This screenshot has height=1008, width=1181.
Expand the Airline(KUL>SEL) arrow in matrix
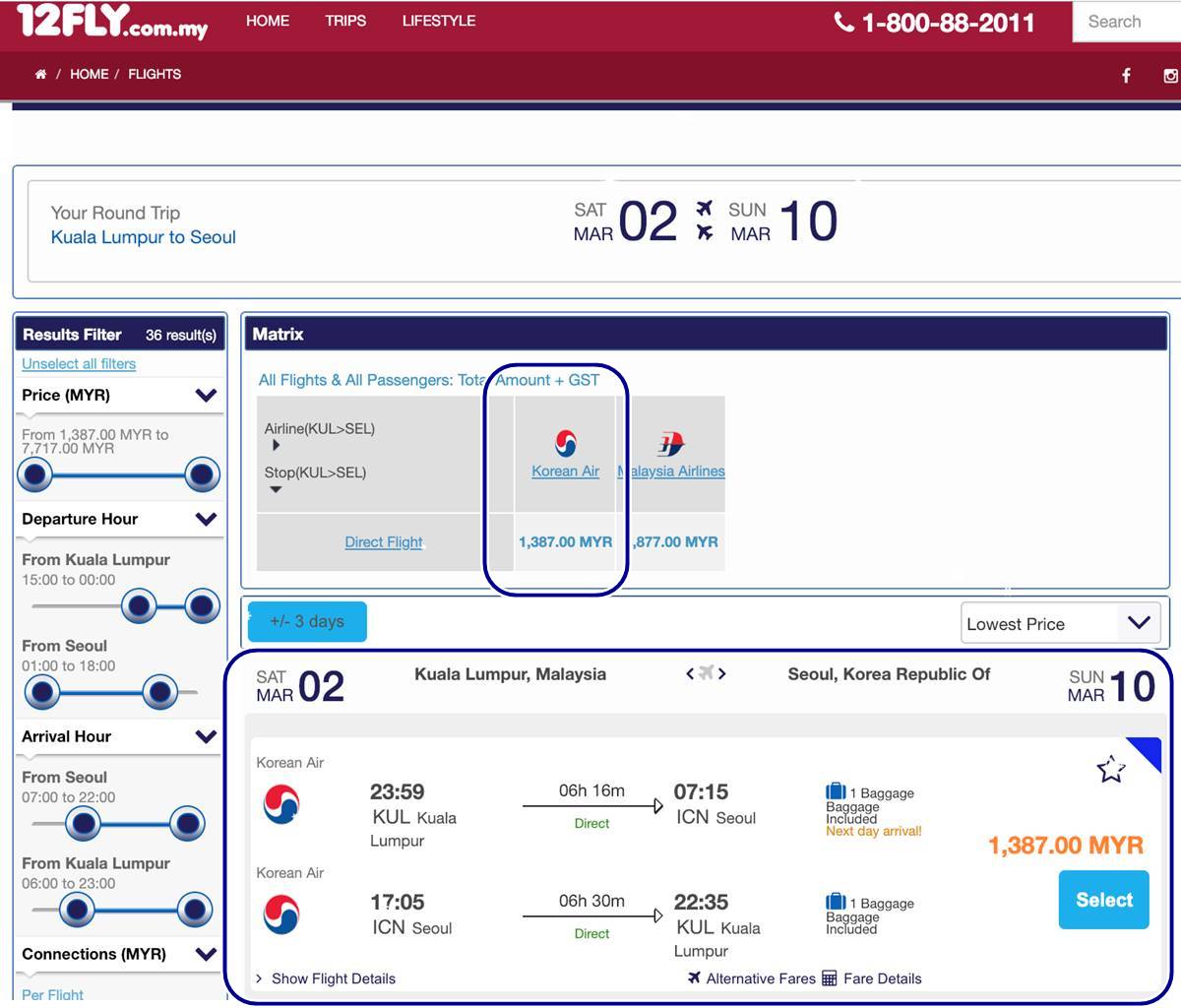coord(276,446)
